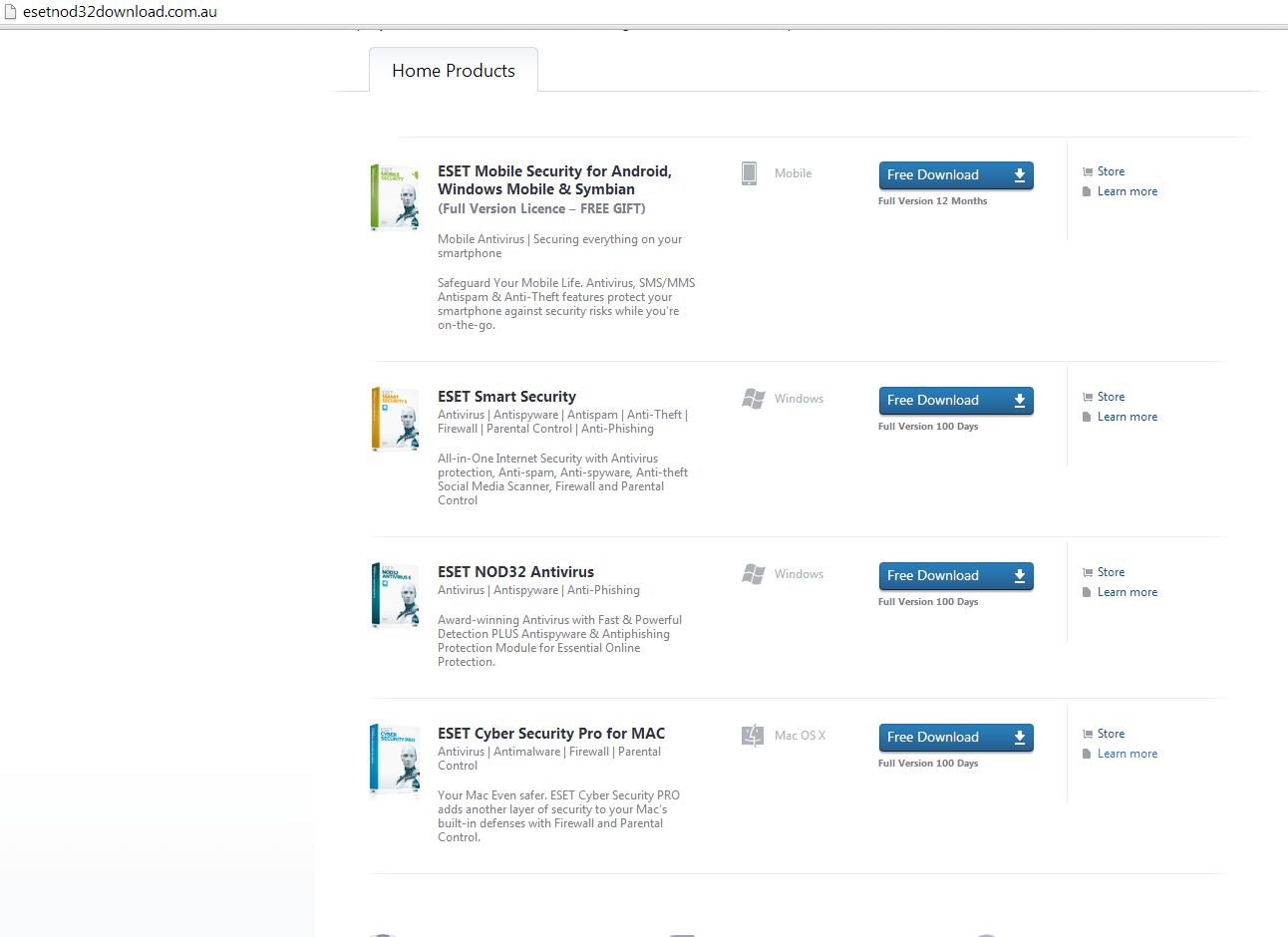Click the Learn more document icon for NOD32 Antivirus

pyautogui.click(x=1087, y=592)
